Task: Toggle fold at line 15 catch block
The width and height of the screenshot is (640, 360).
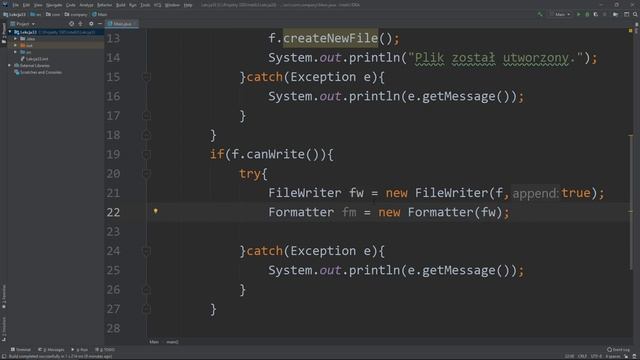Action: [146, 77]
